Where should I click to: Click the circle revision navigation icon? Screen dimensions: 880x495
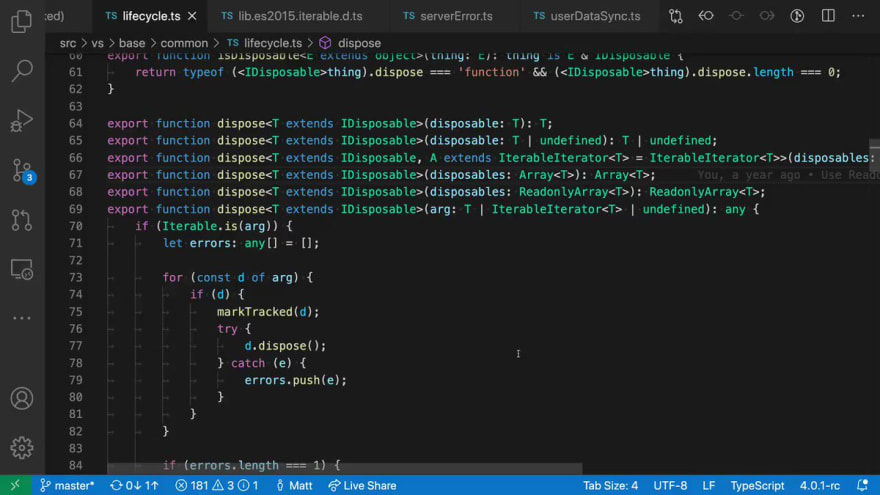[x=736, y=16]
